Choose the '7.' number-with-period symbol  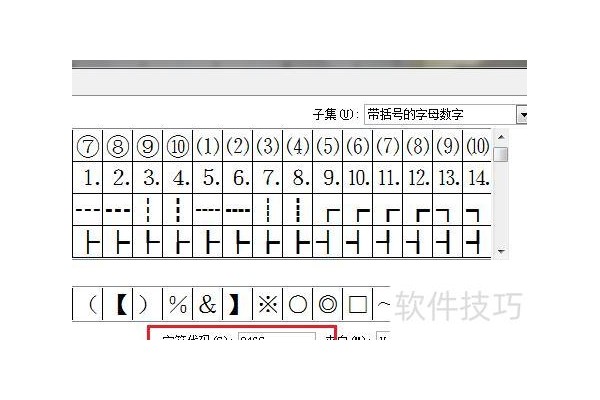(268, 178)
